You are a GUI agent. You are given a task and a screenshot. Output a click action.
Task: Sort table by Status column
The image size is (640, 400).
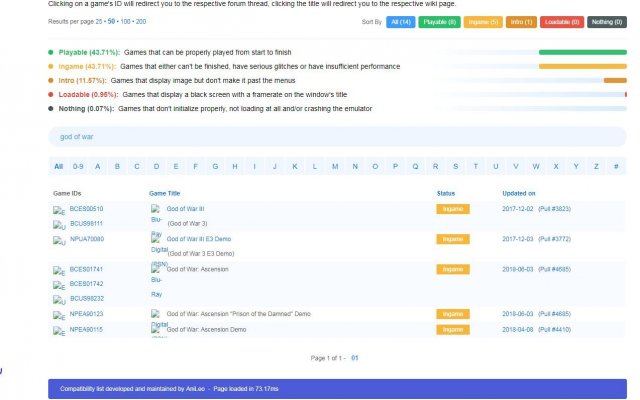446,193
